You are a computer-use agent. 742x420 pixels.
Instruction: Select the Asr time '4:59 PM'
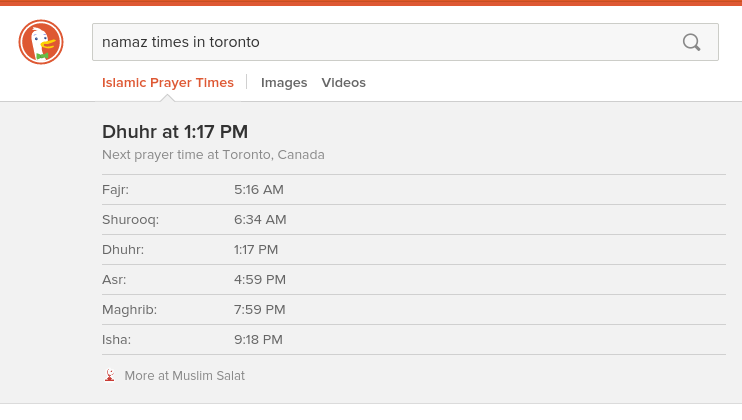[260, 280]
